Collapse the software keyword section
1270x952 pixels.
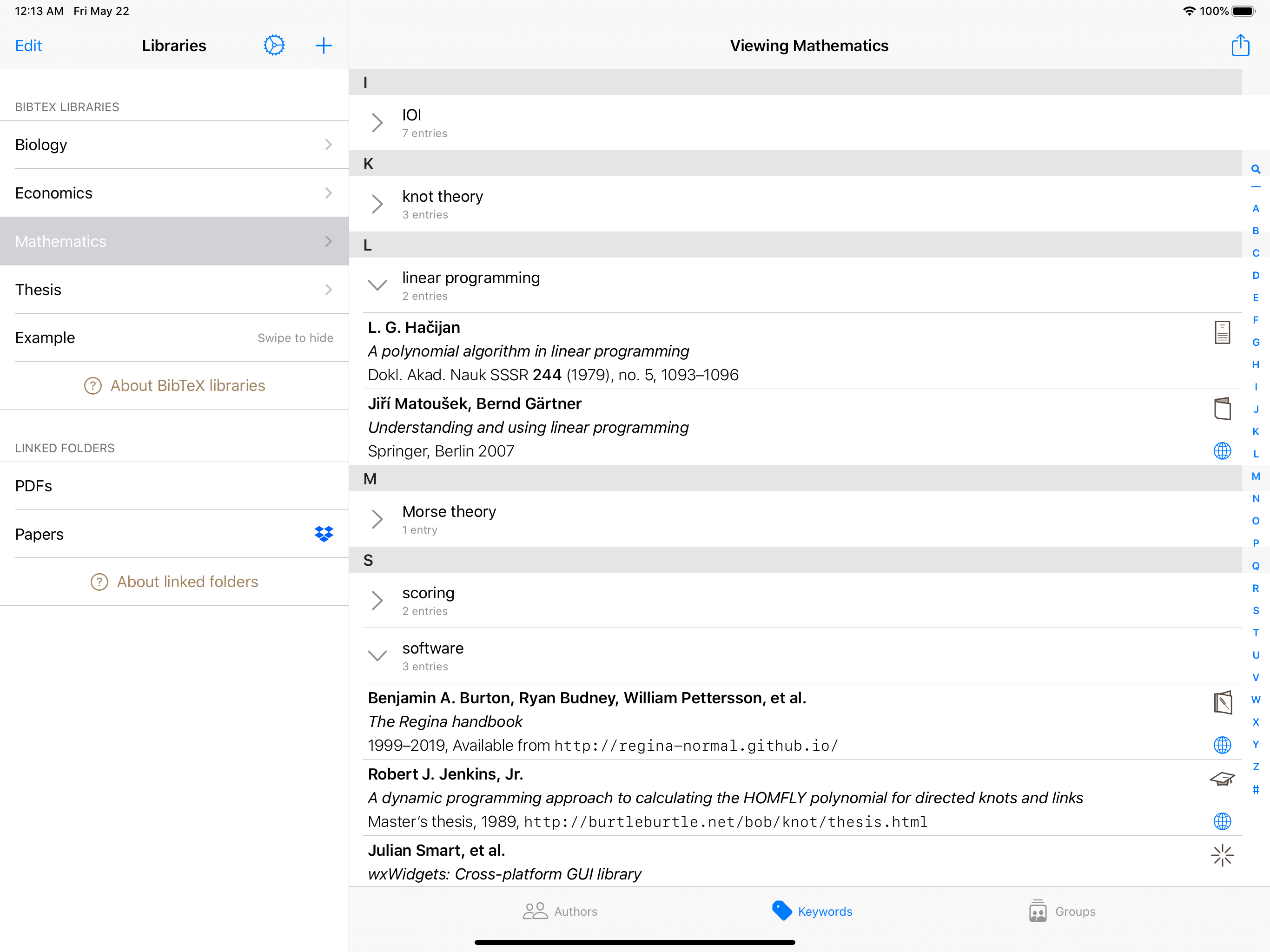(377, 656)
